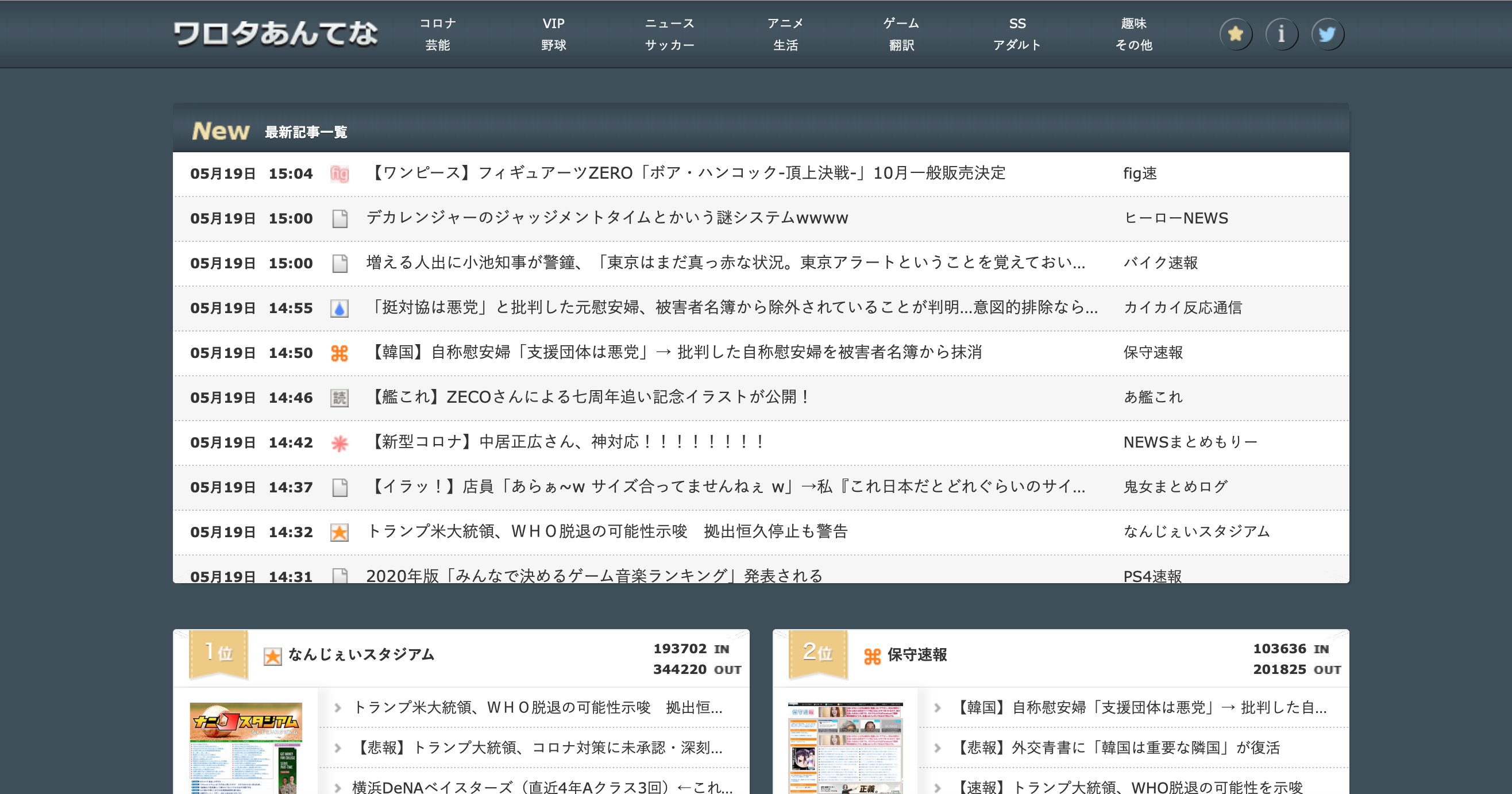Open 増える人出に小池知事が警鐘 article
The image size is (1512, 794).
tap(726, 263)
